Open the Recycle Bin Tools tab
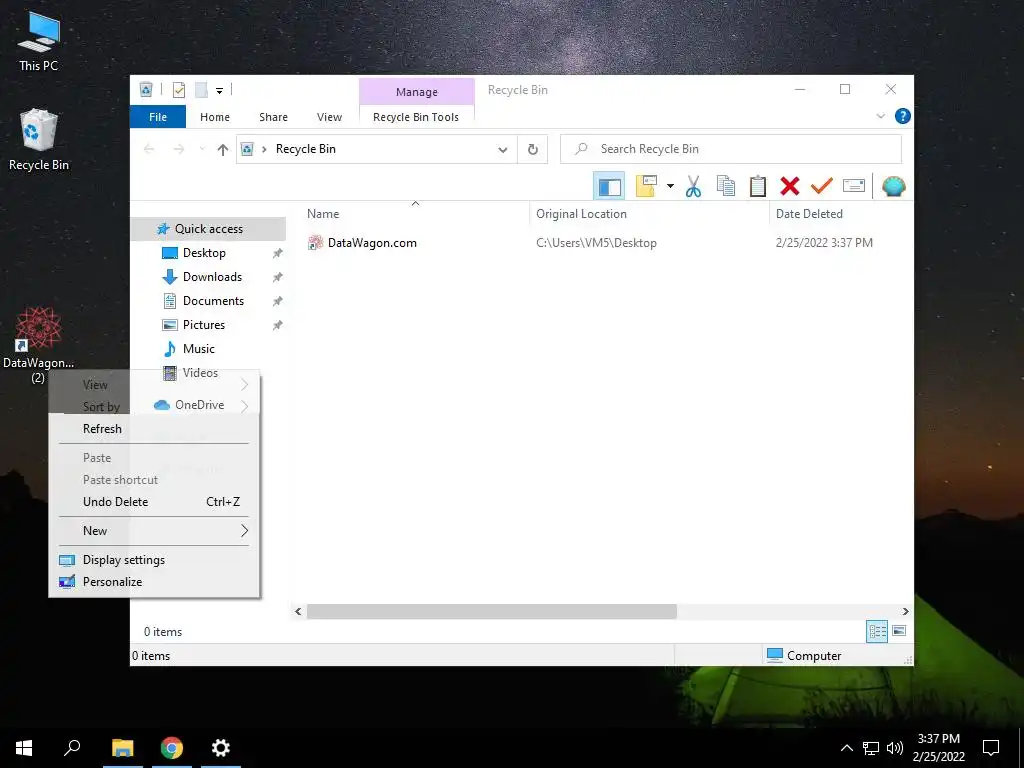The width and height of the screenshot is (1024, 768). 416,117
